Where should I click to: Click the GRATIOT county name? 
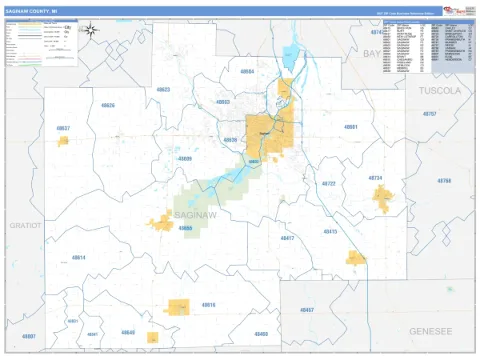[x=25, y=226]
